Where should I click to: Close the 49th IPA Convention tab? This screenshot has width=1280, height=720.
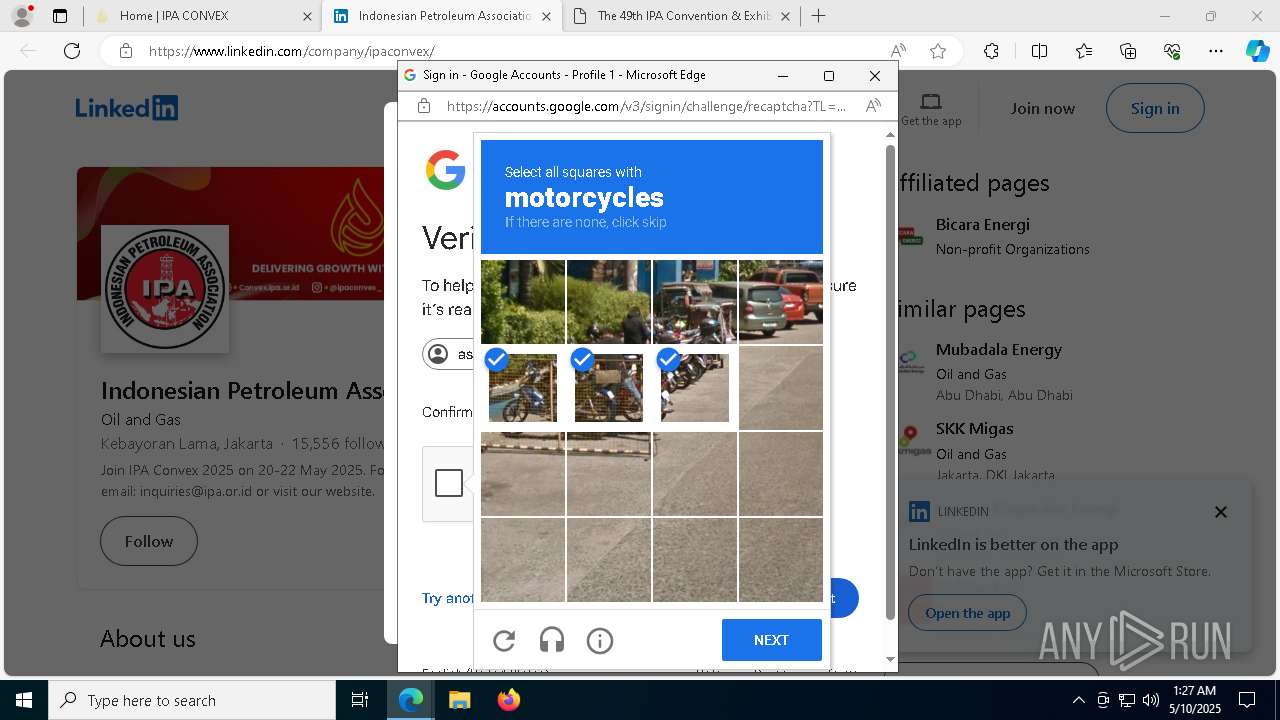tap(785, 16)
